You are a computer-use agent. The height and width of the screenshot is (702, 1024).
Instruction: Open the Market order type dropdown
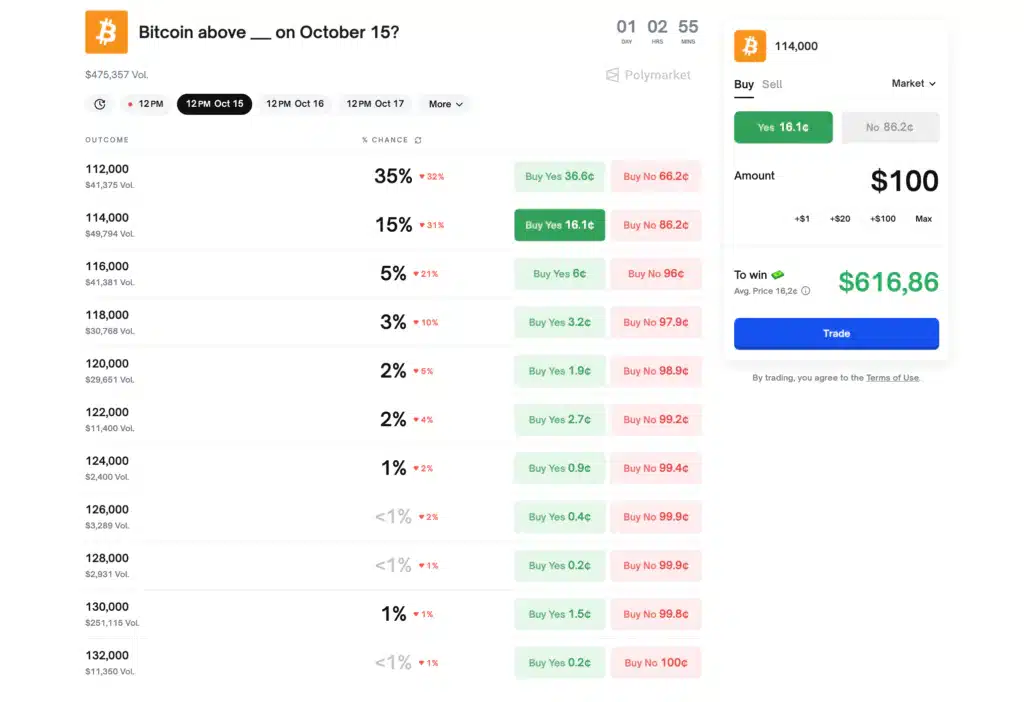(x=913, y=84)
